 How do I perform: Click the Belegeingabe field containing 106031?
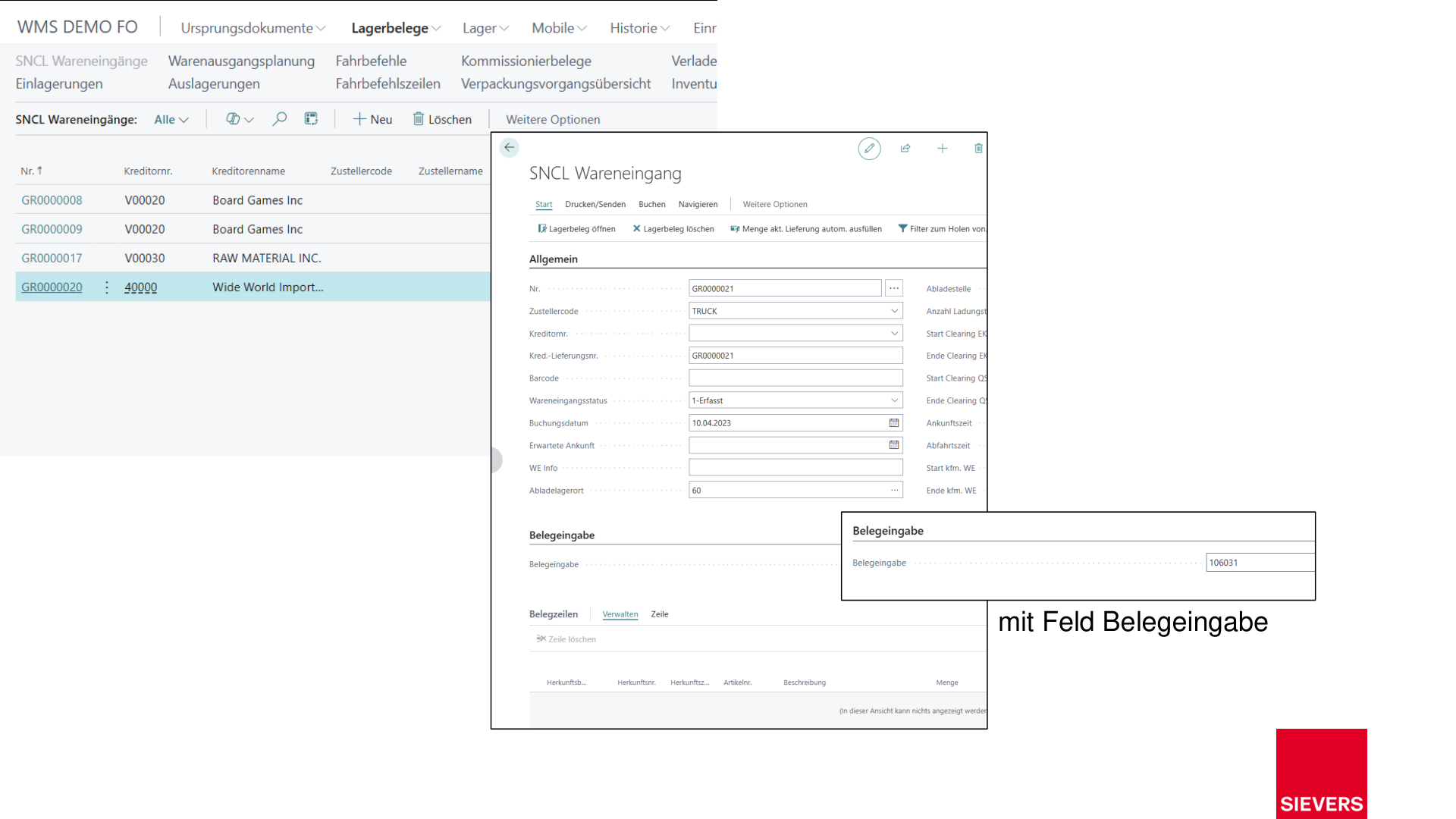[1260, 563]
